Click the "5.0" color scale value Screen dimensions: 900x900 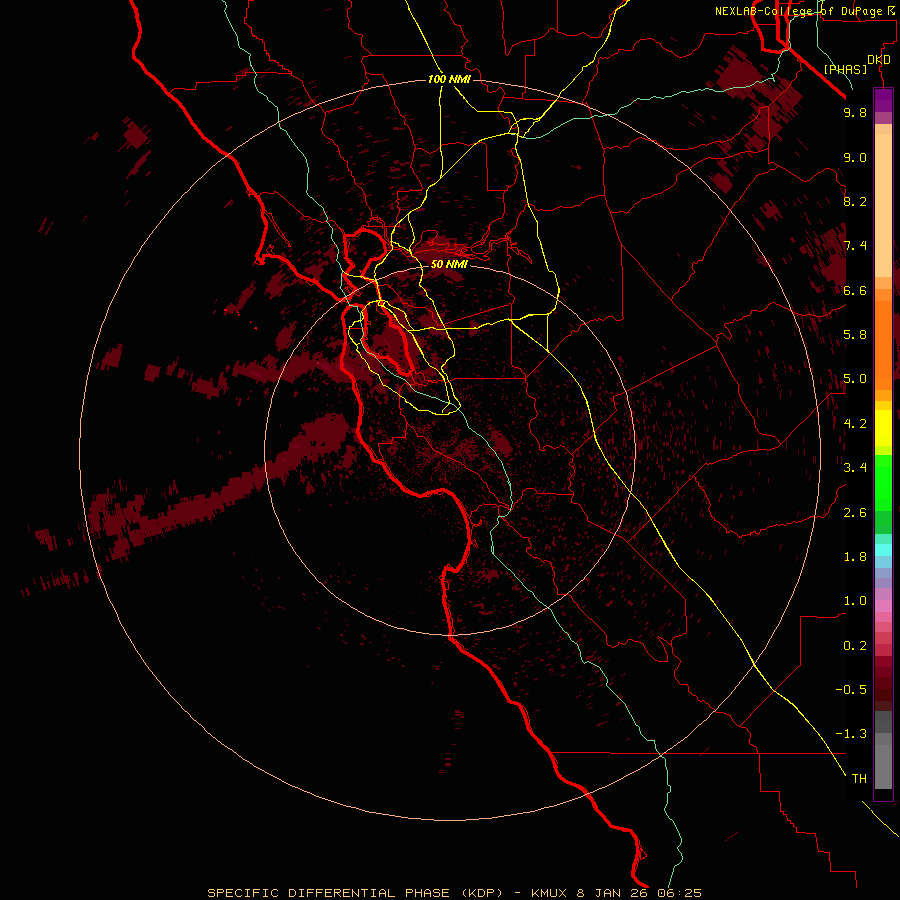[x=855, y=379]
